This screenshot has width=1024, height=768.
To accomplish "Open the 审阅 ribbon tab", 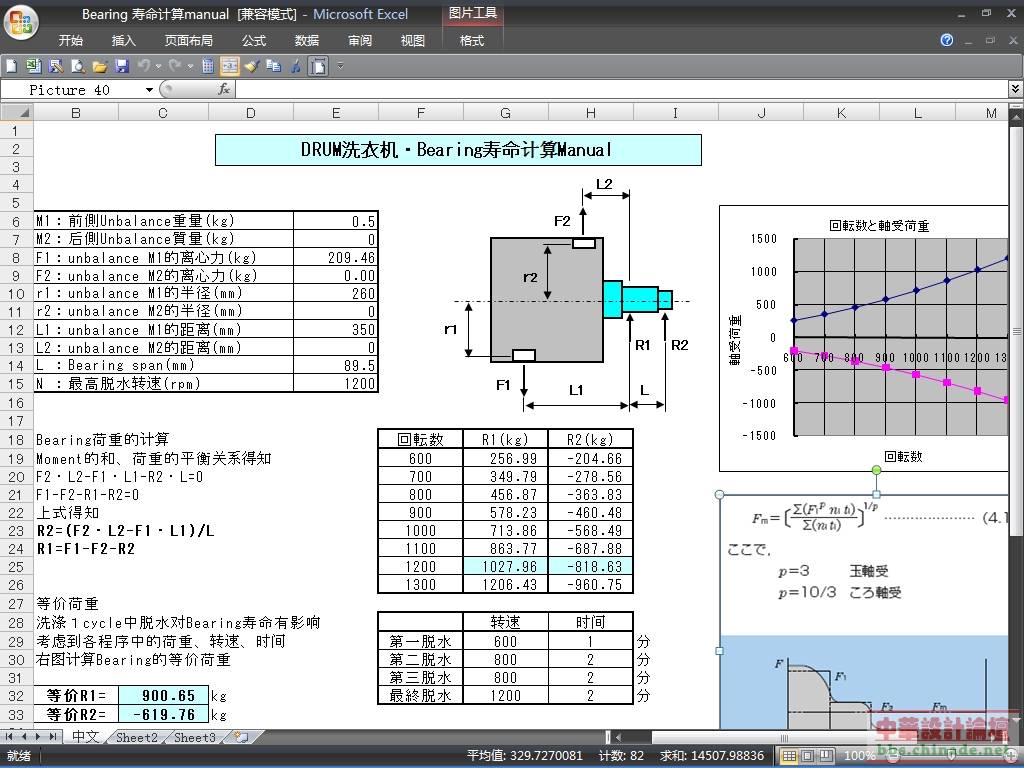I will tap(360, 40).
